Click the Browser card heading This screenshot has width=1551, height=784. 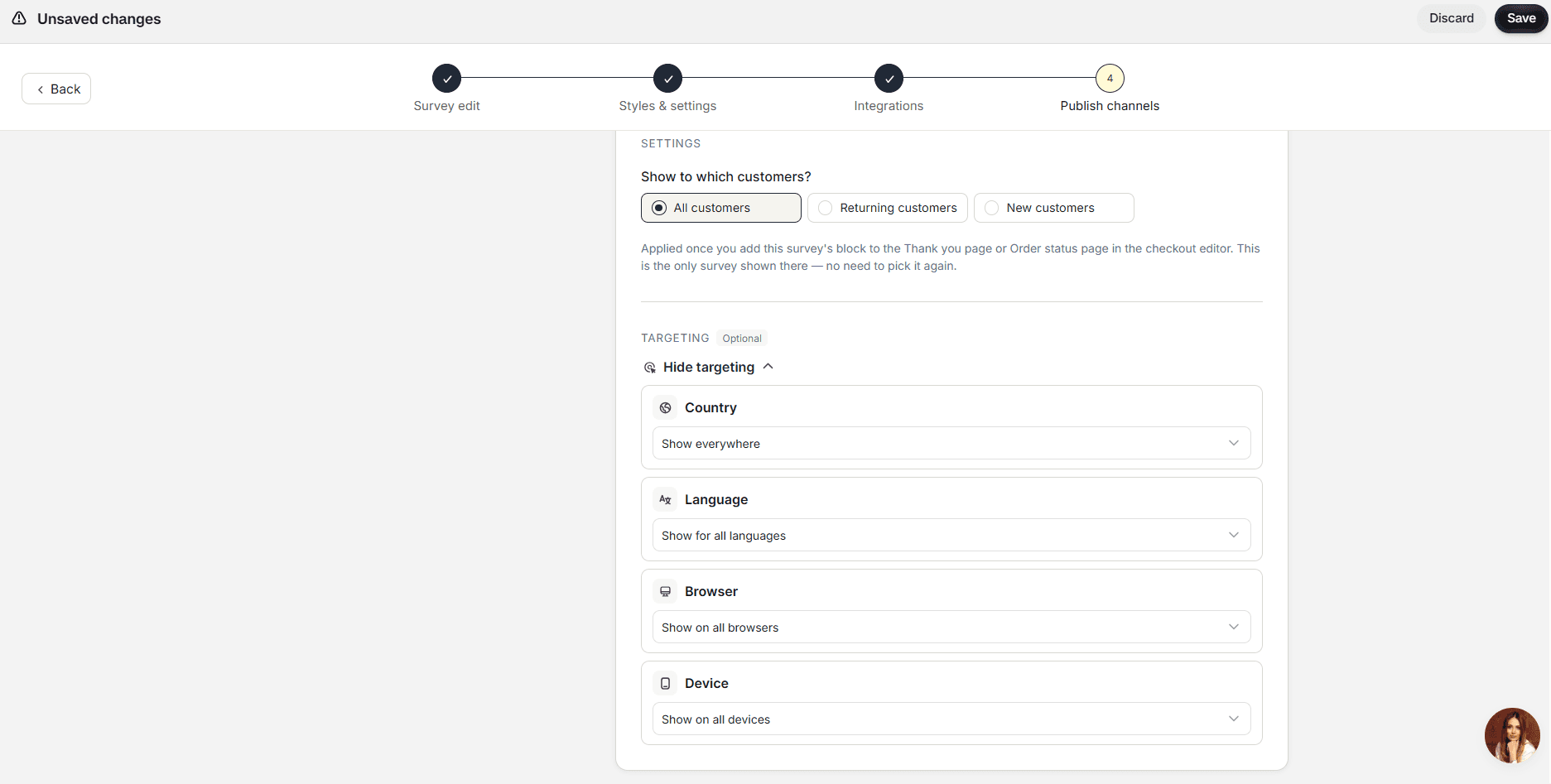pyautogui.click(x=711, y=591)
